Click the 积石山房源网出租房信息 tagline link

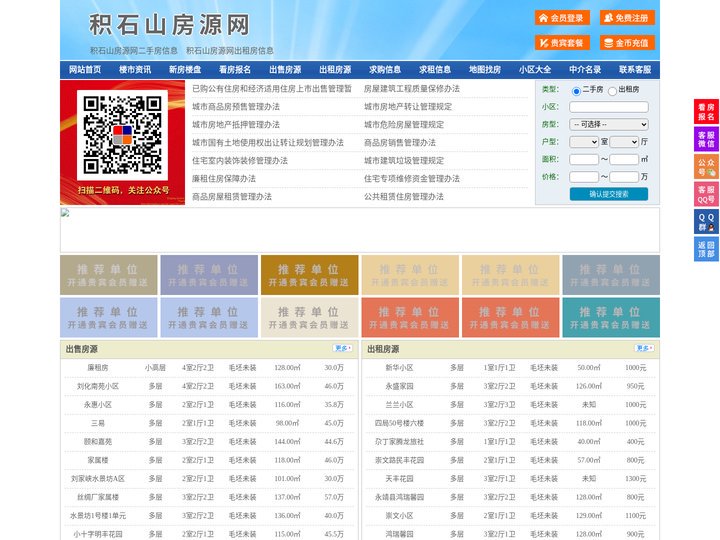click(230, 51)
